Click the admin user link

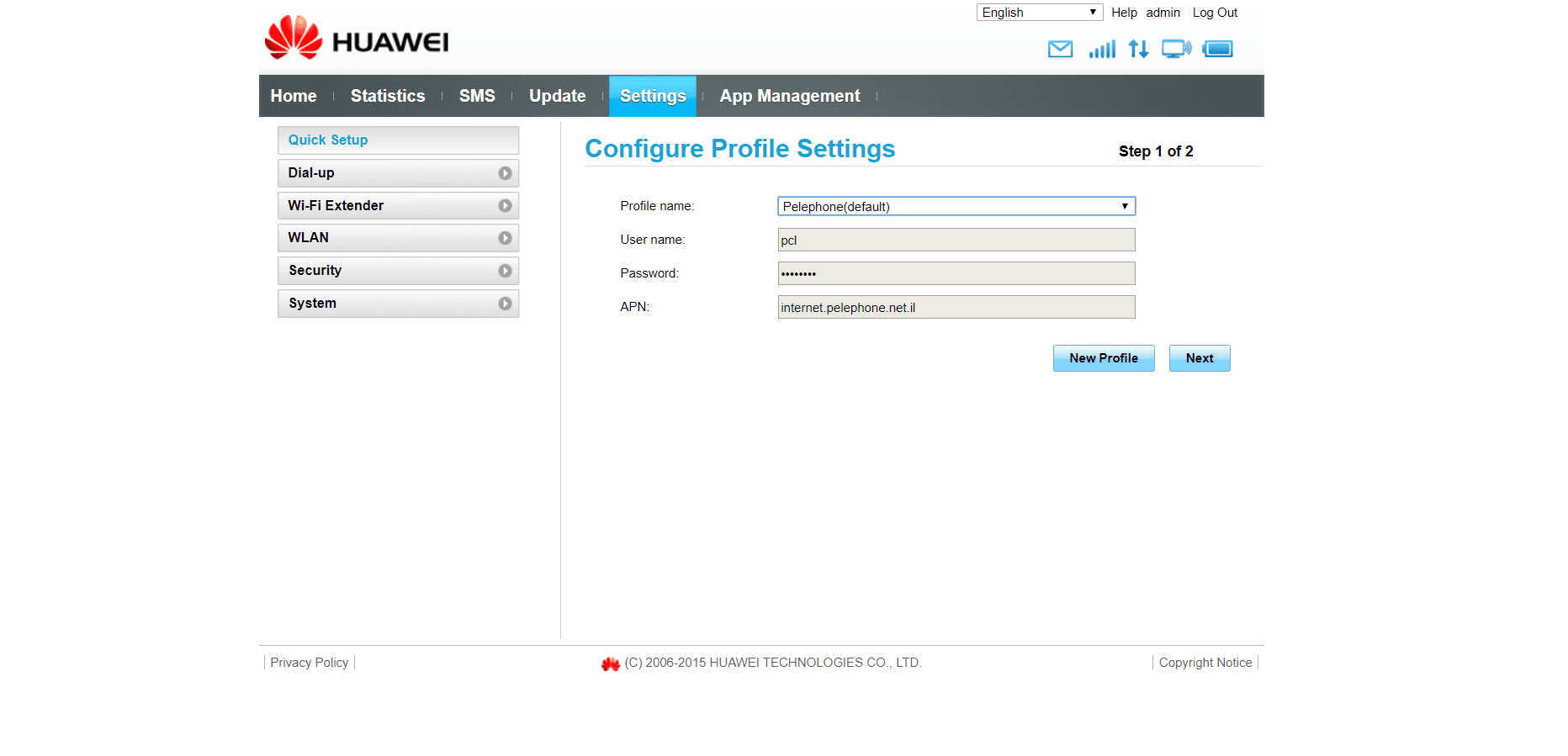click(x=1163, y=13)
